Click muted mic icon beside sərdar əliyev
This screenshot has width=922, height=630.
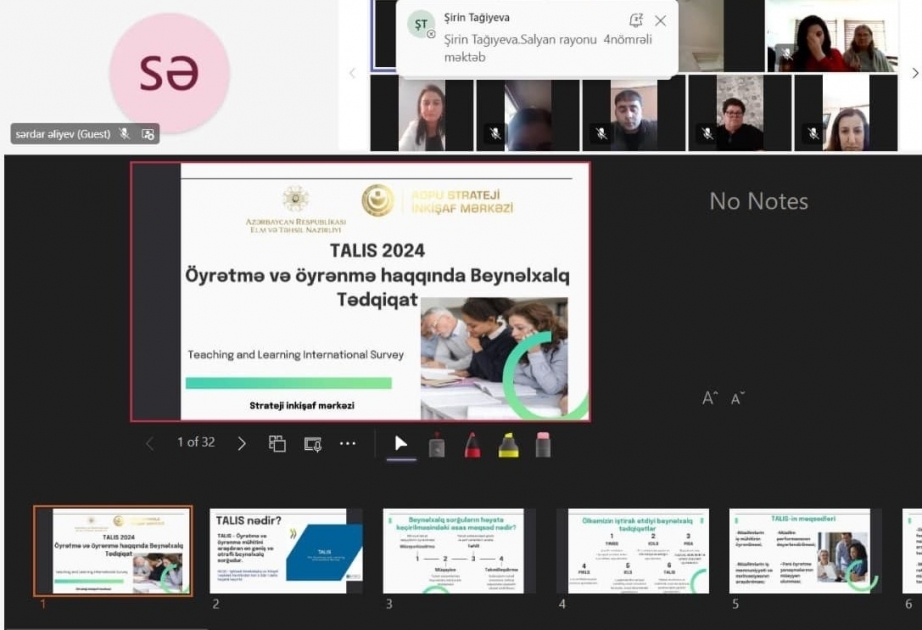[x=124, y=134]
